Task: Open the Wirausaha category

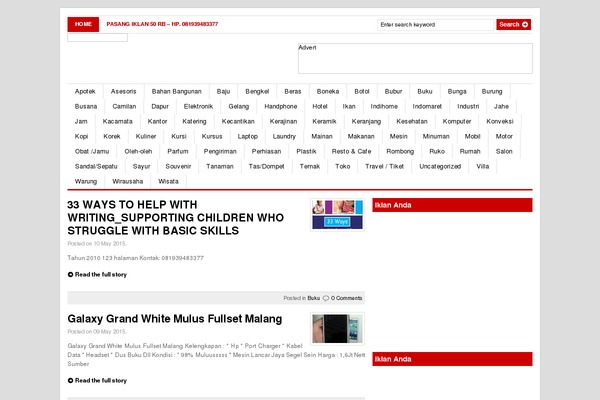Action: pos(127,181)
